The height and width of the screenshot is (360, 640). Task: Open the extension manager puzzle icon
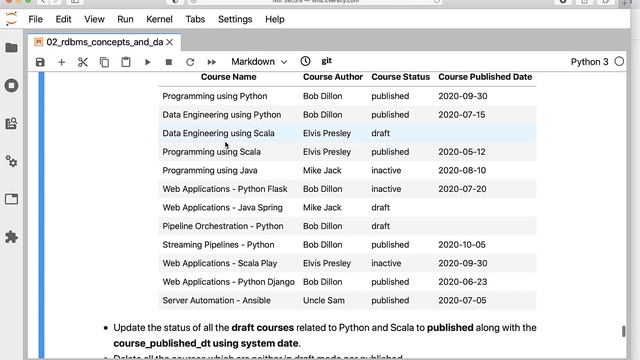(11, 237)
